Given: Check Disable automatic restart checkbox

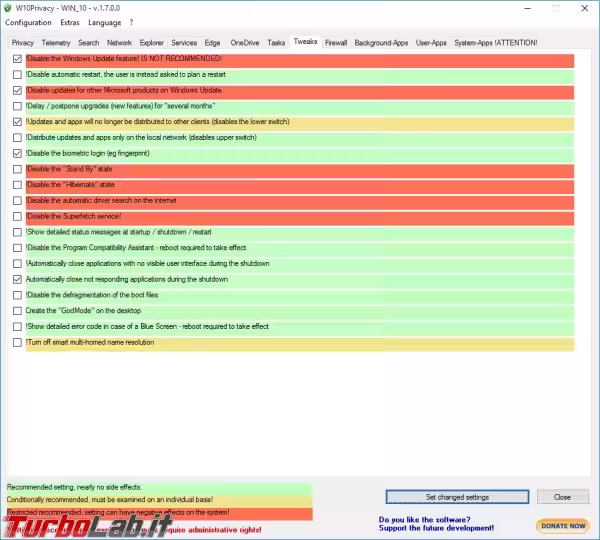Looking at the screenshot, I should click(x=17, y=75).
